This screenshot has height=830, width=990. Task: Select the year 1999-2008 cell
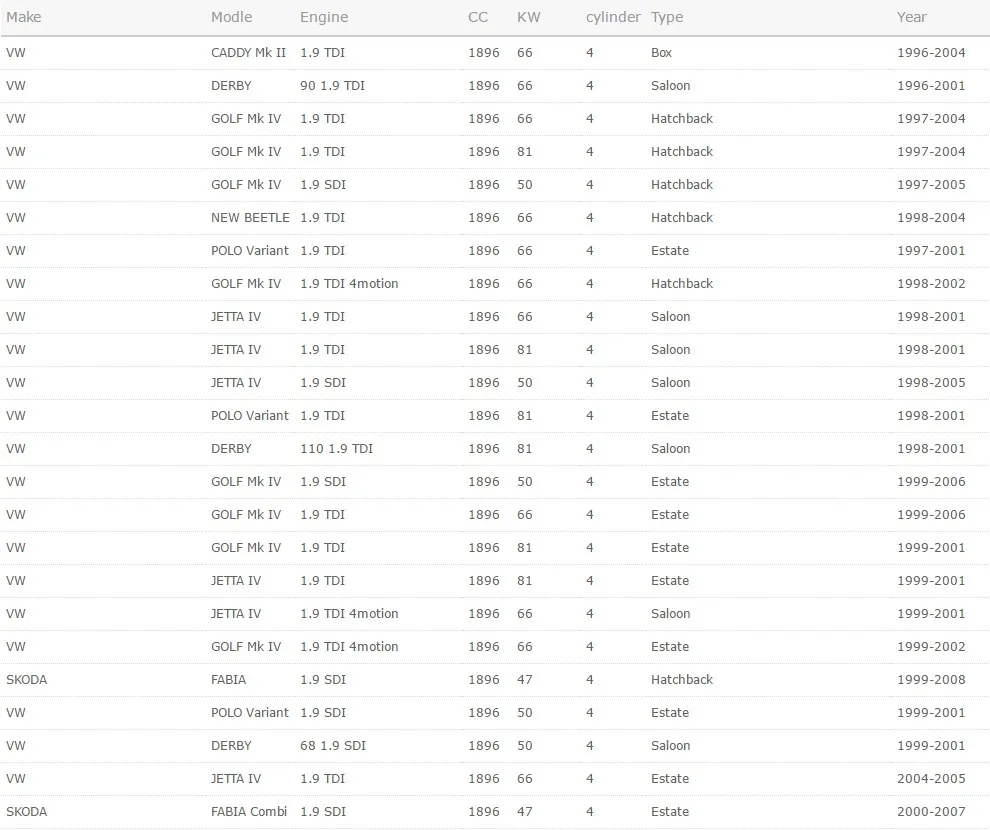(x=931, y=680)
